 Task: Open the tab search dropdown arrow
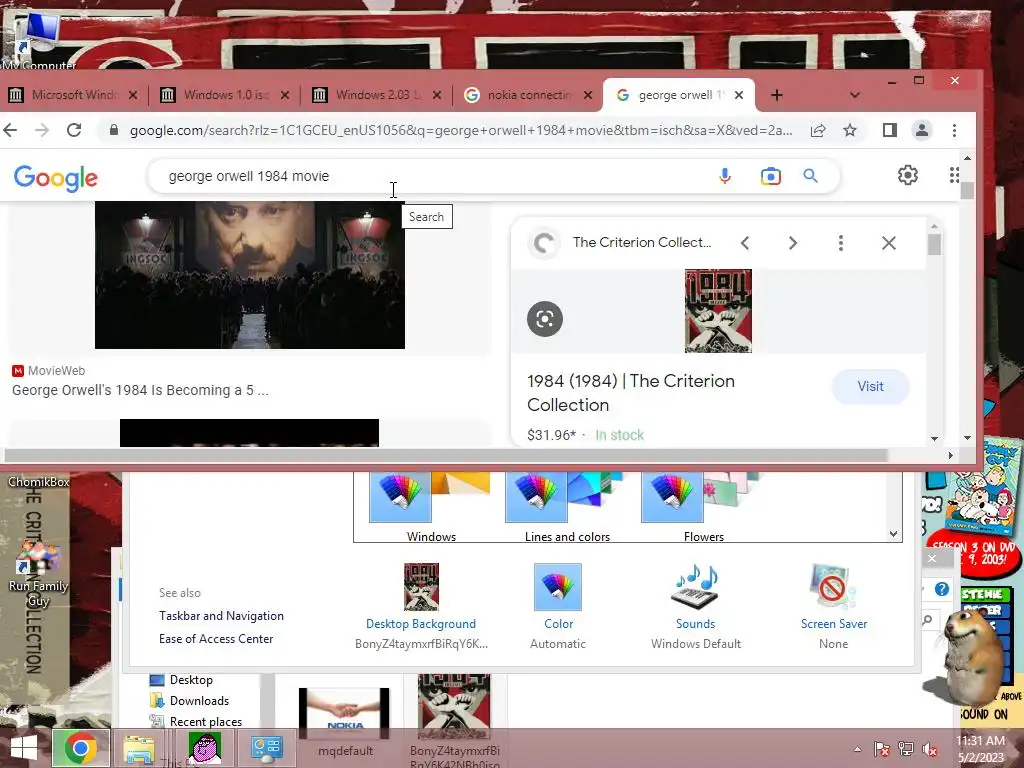click(854, 95)
